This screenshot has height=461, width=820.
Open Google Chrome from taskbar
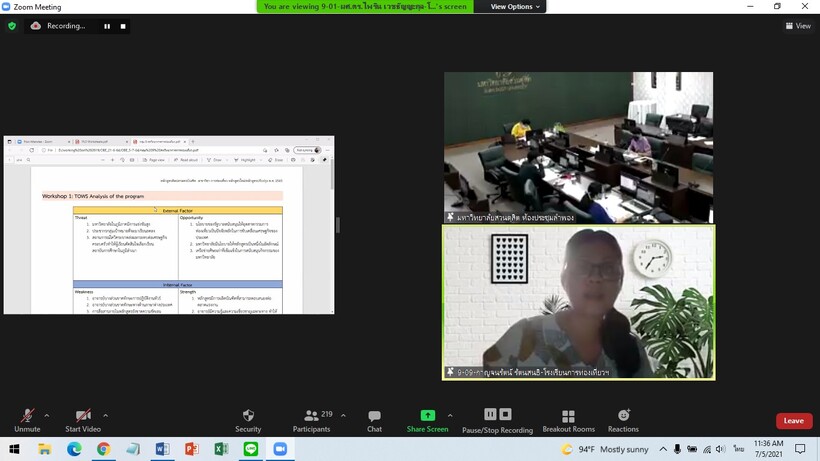pyautogui.click(x=104, y=449)
